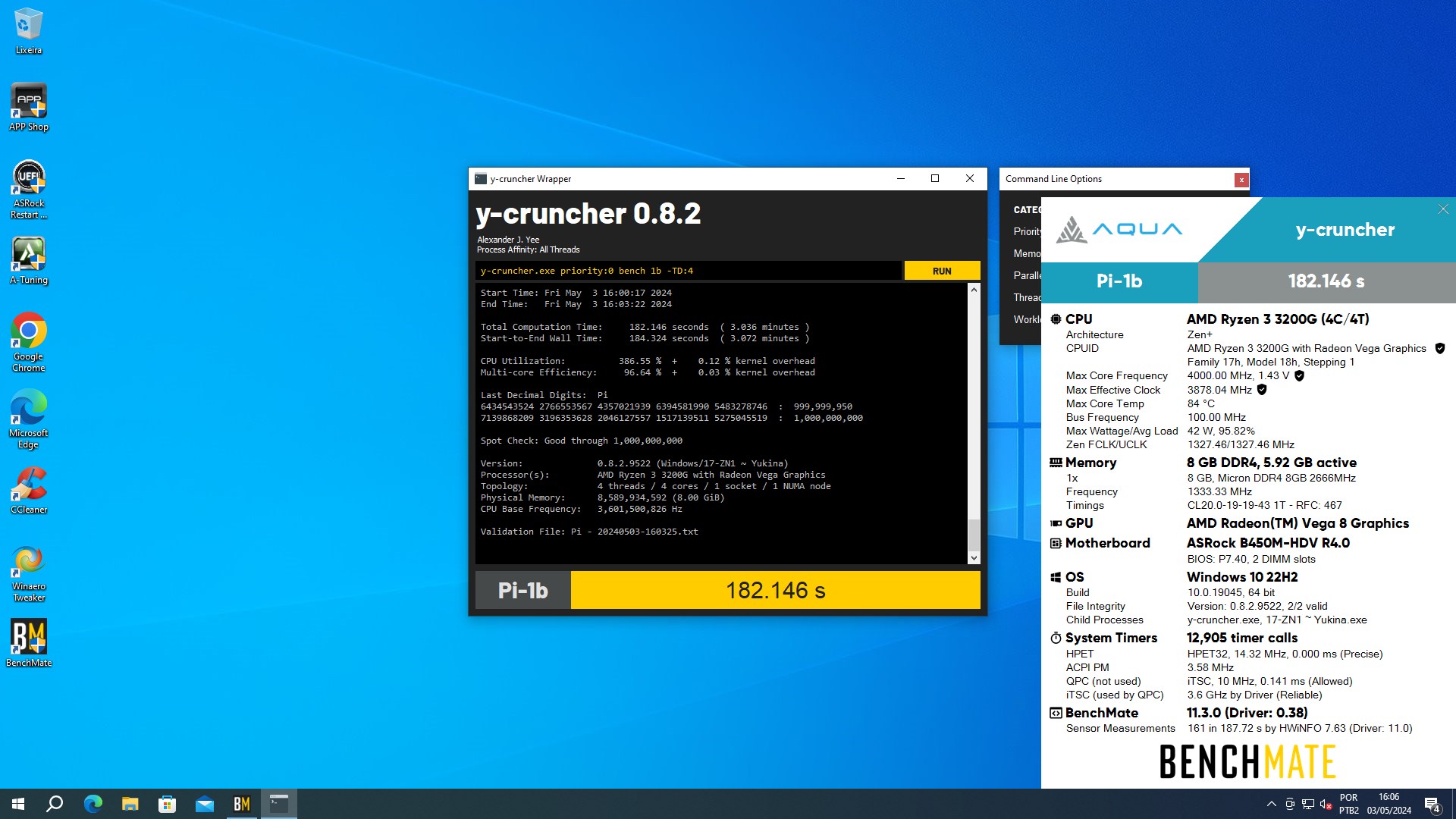Launch Google Chrome from the desktop

(x=28, y=342)
